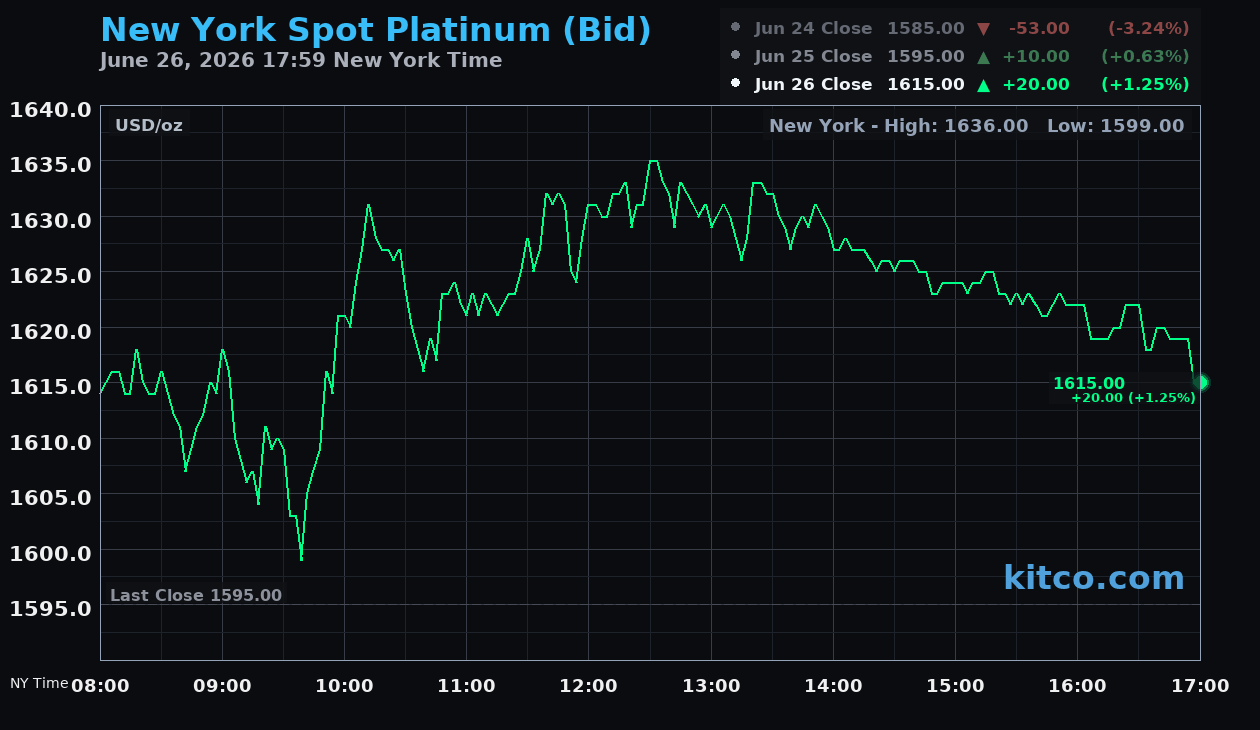1260x730 pixels.
Task: Click the 1610.0 y-axis label
Action: coord(50,442)
